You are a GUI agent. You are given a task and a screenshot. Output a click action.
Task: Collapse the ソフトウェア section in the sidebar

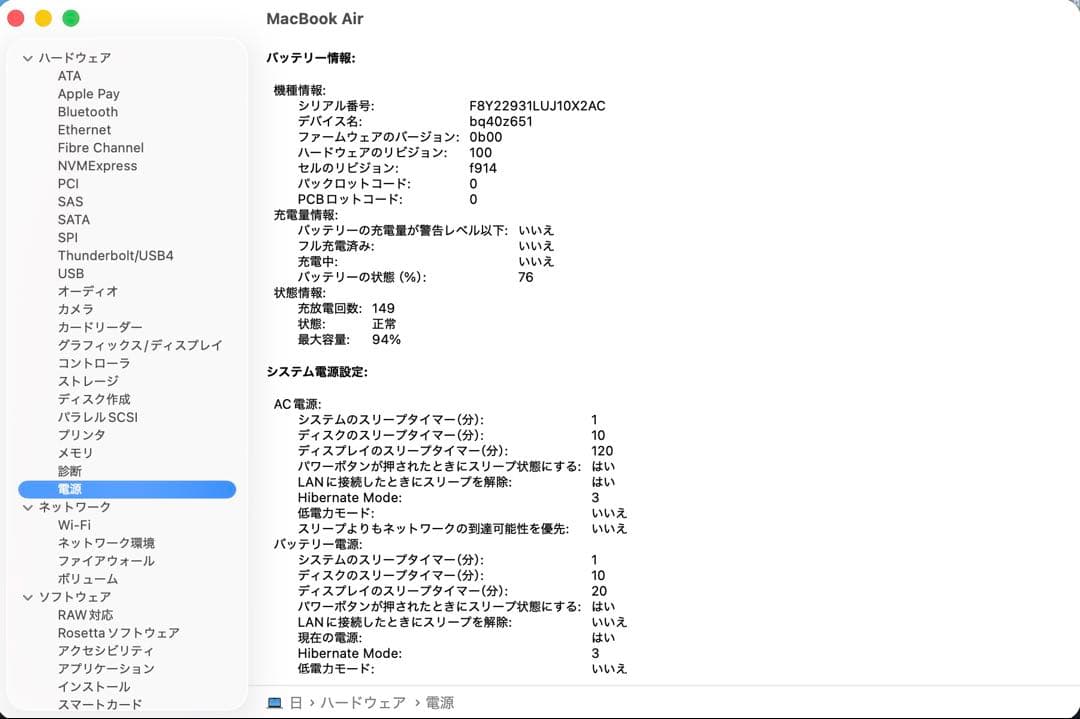pos(27,597)
